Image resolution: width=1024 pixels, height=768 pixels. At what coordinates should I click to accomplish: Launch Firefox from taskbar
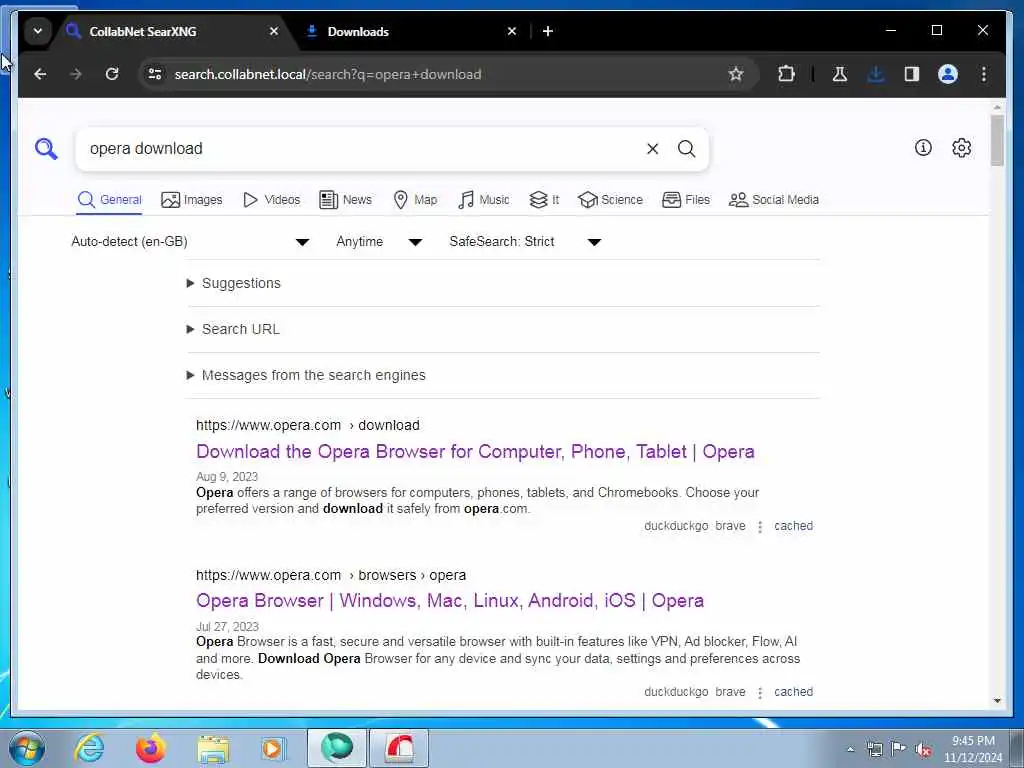point(150,748)
